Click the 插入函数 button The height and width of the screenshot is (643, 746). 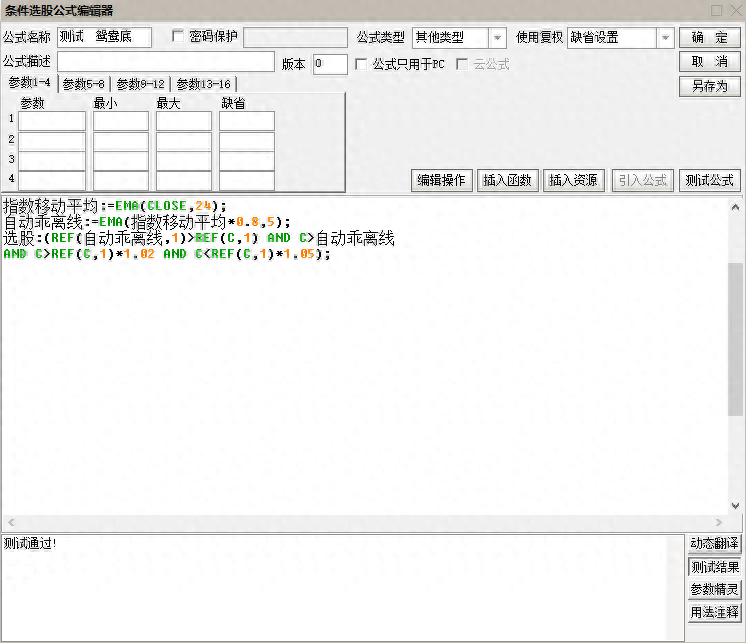pos(509,180)
